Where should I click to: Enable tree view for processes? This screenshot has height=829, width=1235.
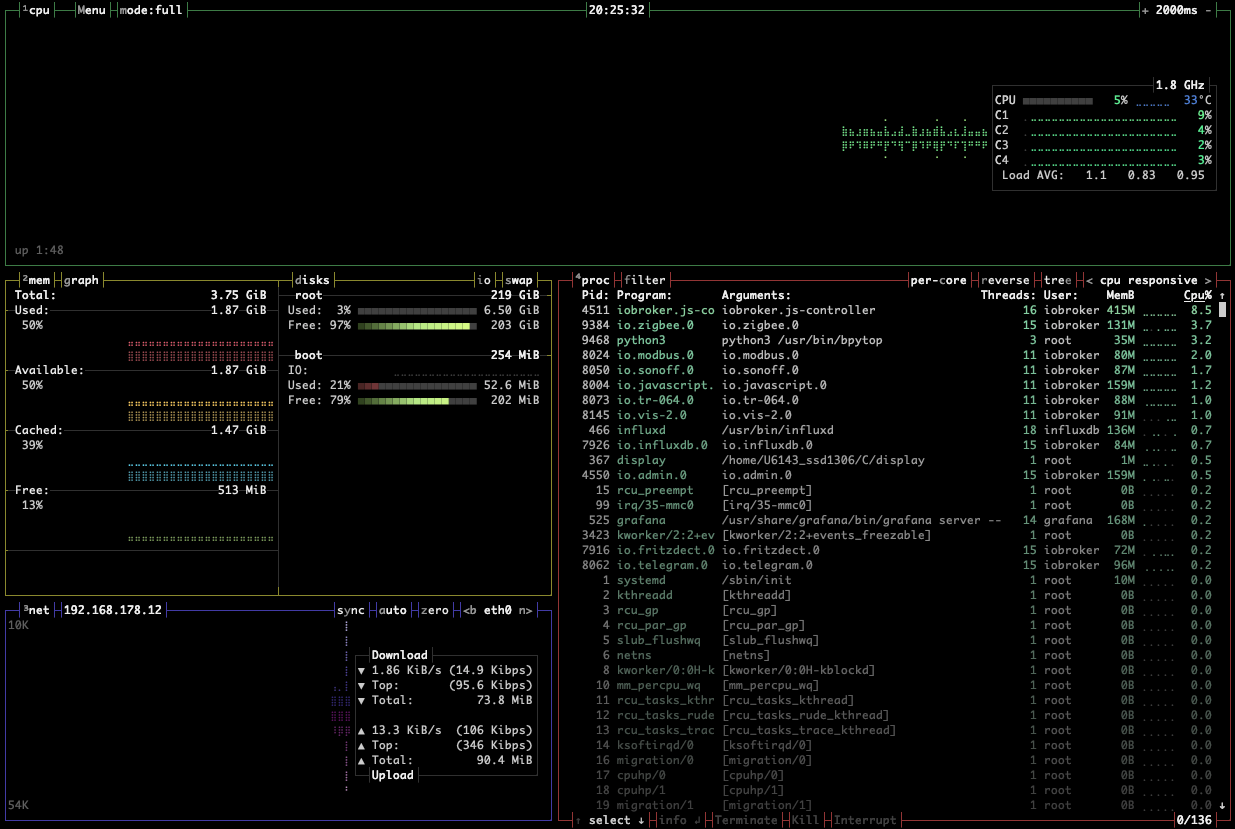[x=1056, y=280]
